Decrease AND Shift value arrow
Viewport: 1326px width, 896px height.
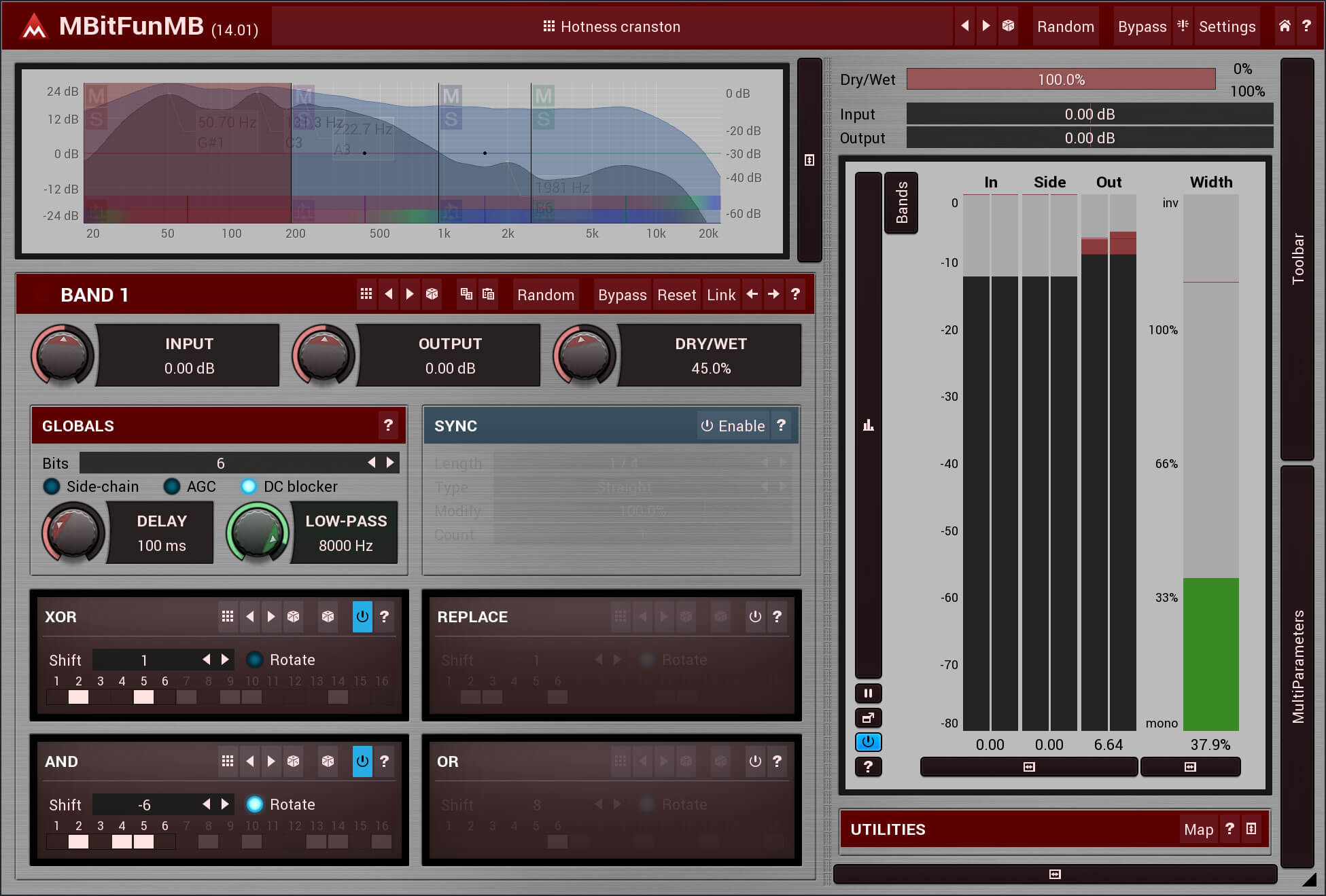pyautogui.click(x=206, y=804)
